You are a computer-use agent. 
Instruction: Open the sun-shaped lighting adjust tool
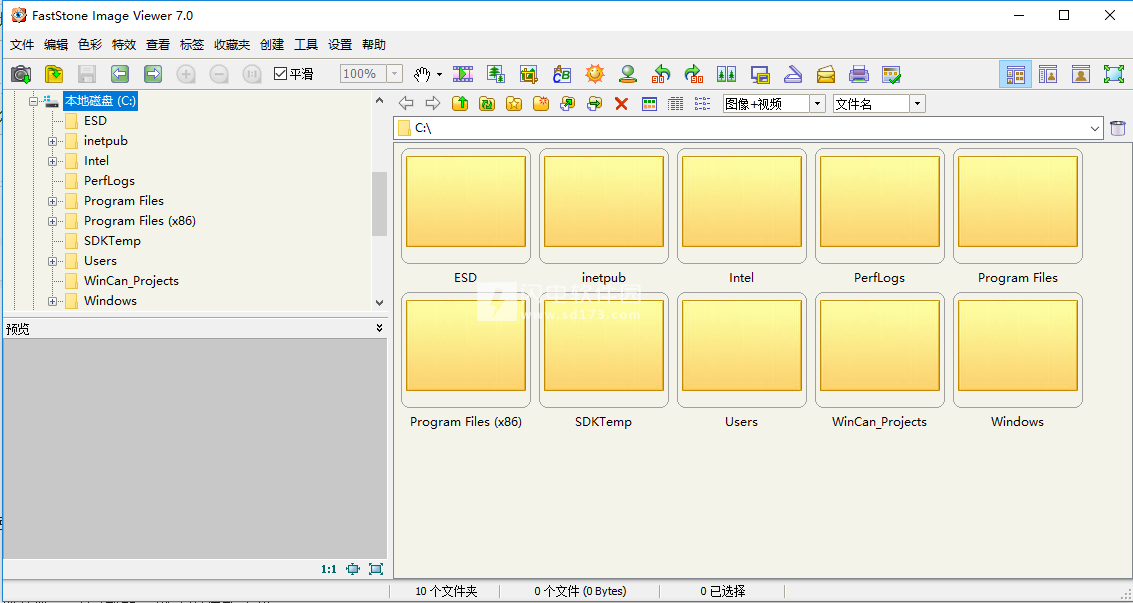click(595, 74)
